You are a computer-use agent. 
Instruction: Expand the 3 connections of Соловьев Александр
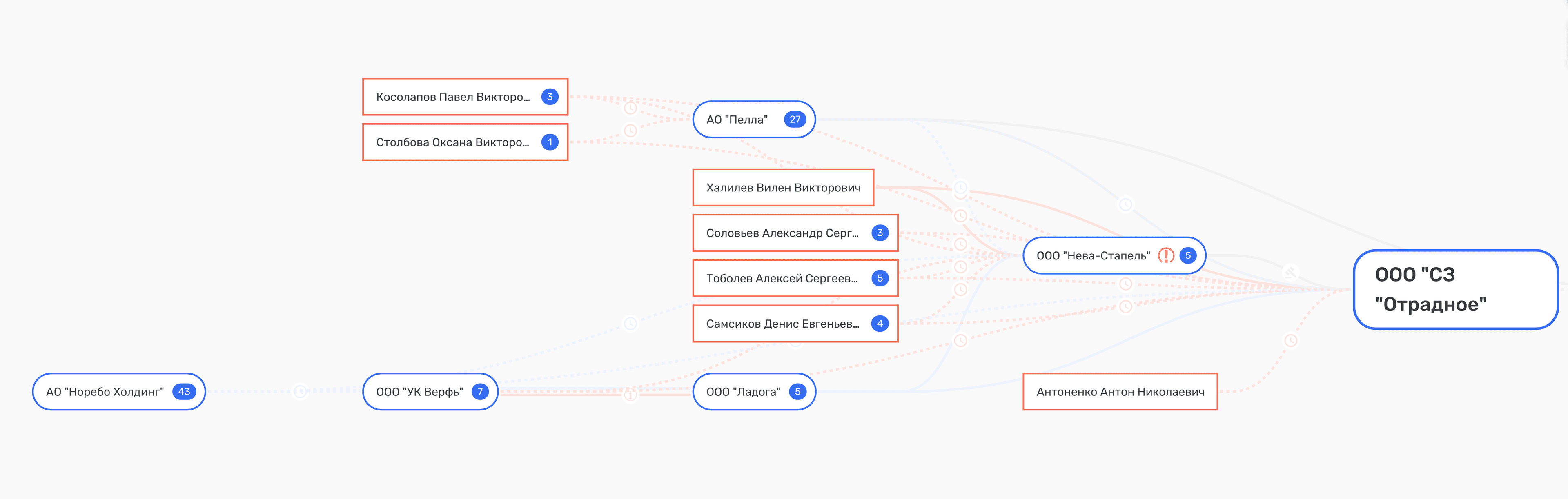click(880, 233)
